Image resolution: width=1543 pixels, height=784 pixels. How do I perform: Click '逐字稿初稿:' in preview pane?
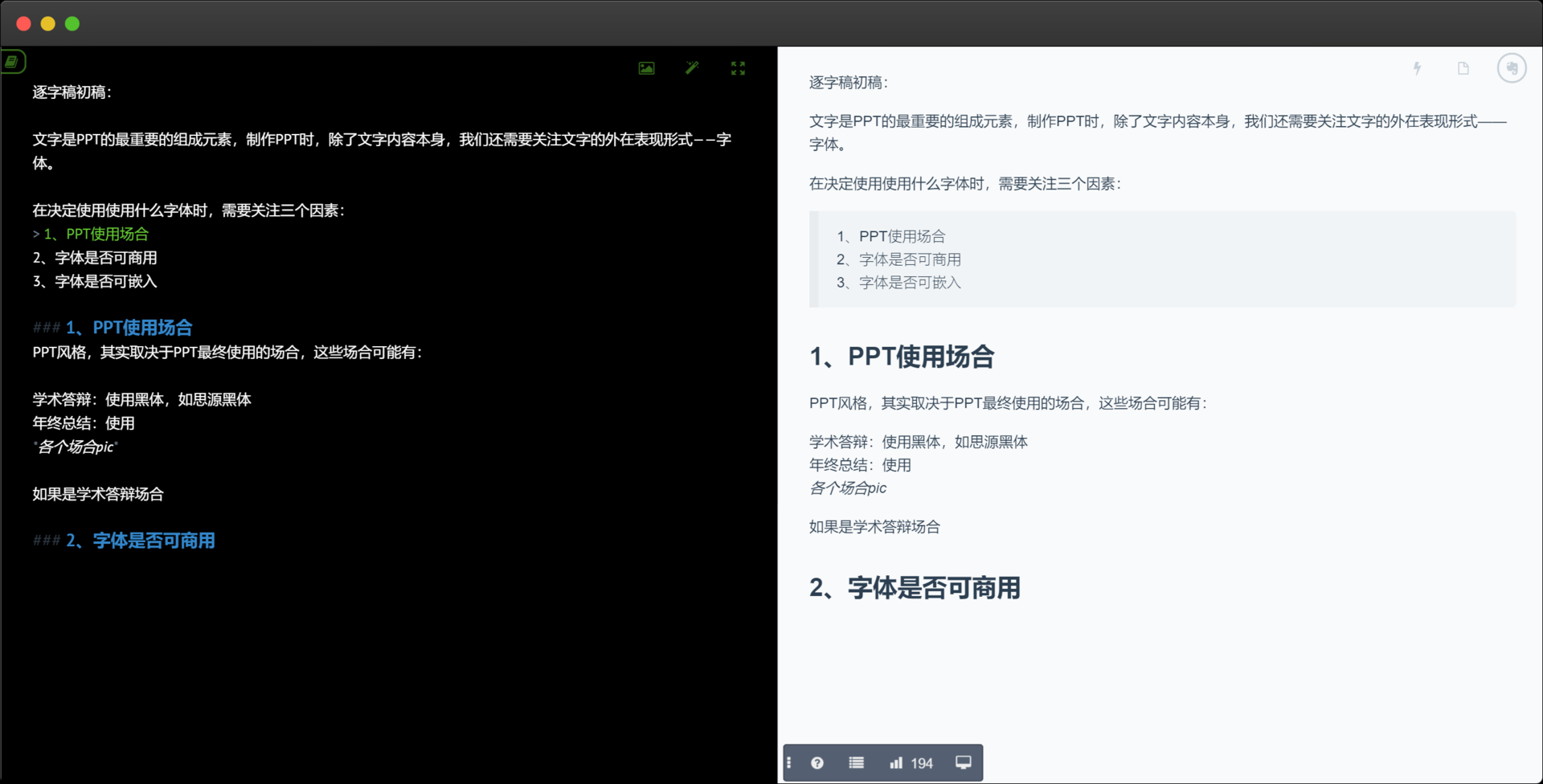849,83
